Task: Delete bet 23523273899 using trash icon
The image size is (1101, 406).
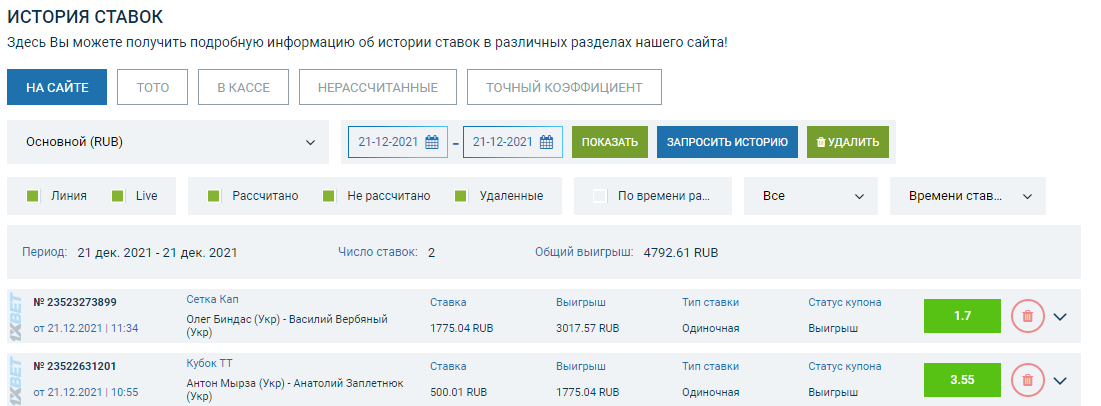Action: point(1027,316)
